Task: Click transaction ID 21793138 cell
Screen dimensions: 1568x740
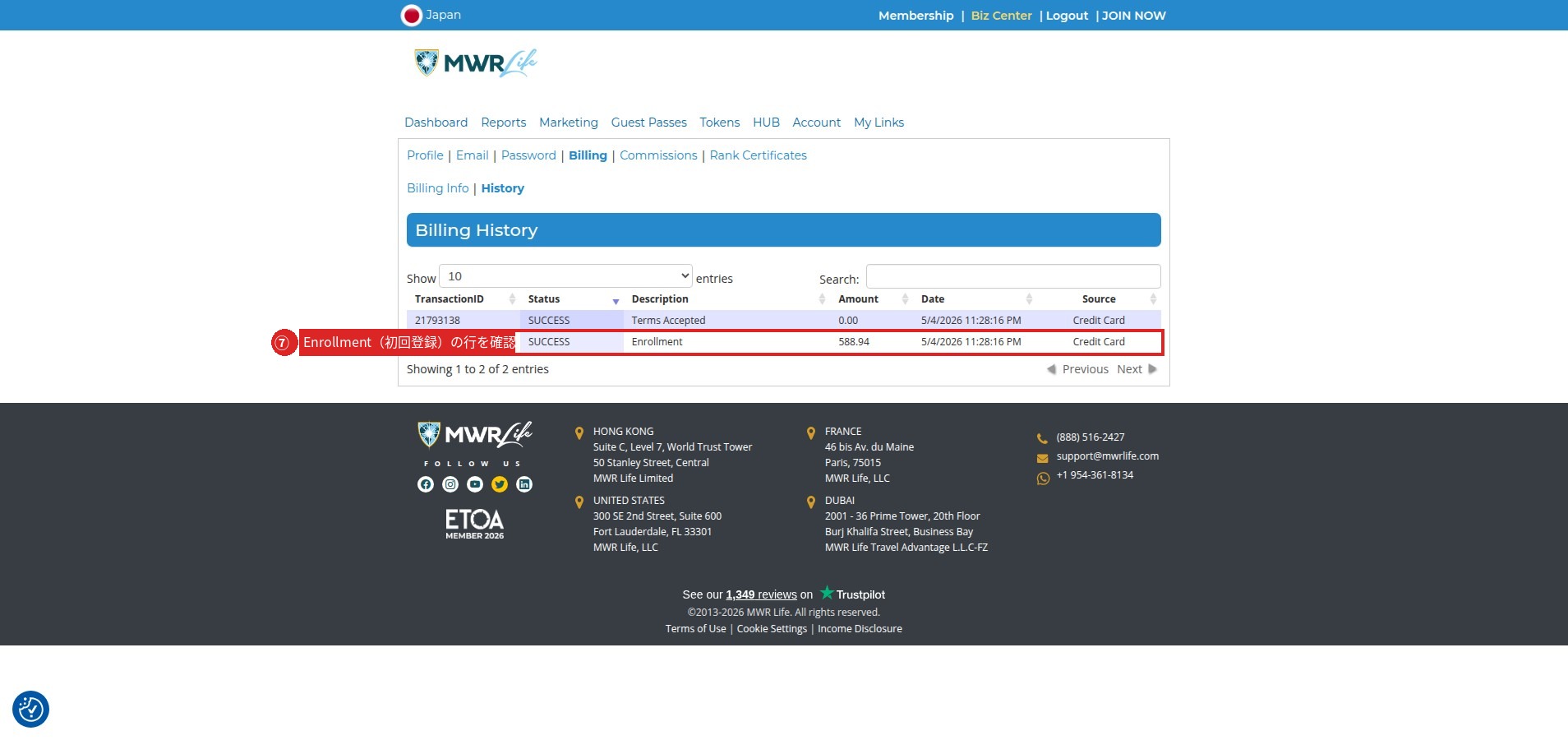Action: (463, 321)
